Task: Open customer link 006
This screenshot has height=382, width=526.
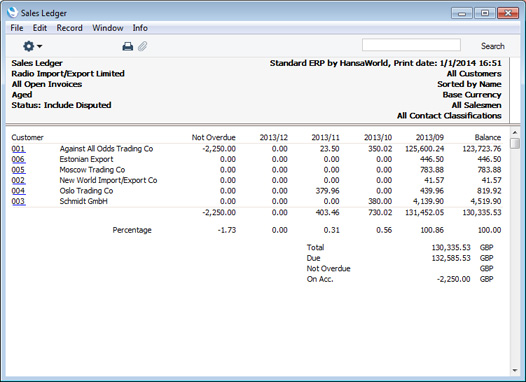Action: (18, 159)
